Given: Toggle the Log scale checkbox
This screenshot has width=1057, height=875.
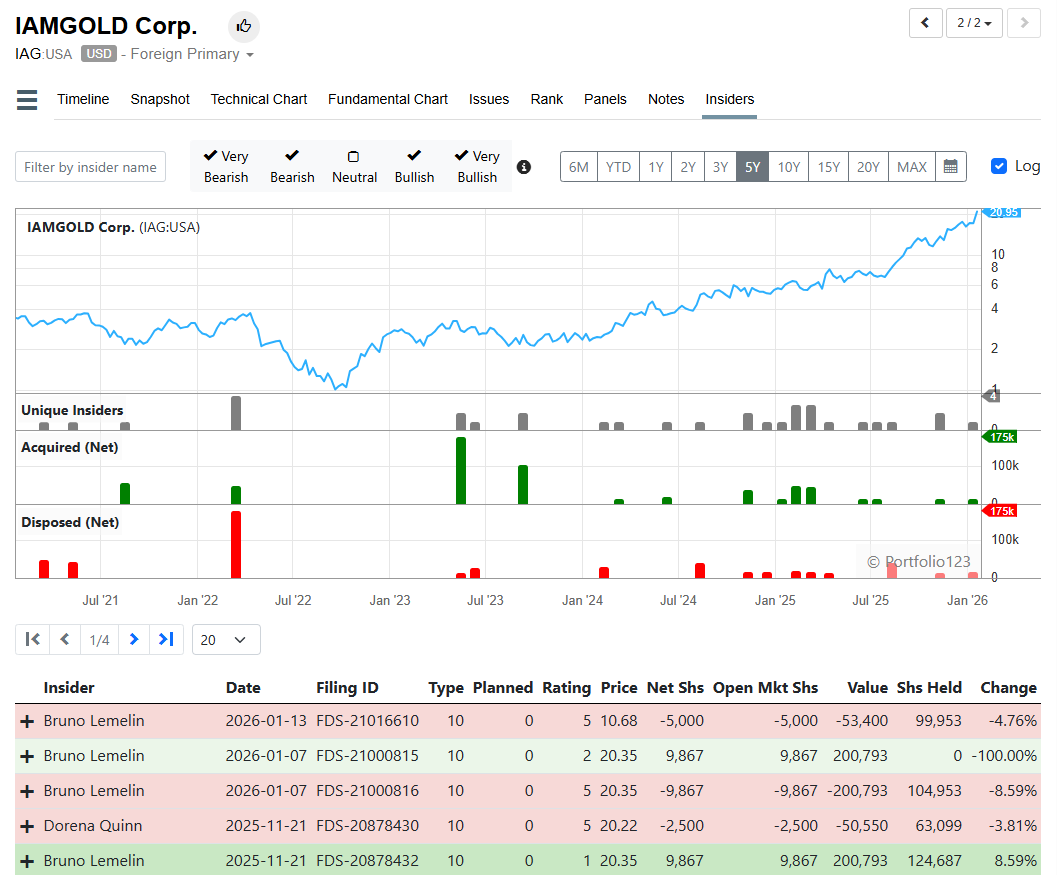Looking at the screenshot, I should coord(999,166).
